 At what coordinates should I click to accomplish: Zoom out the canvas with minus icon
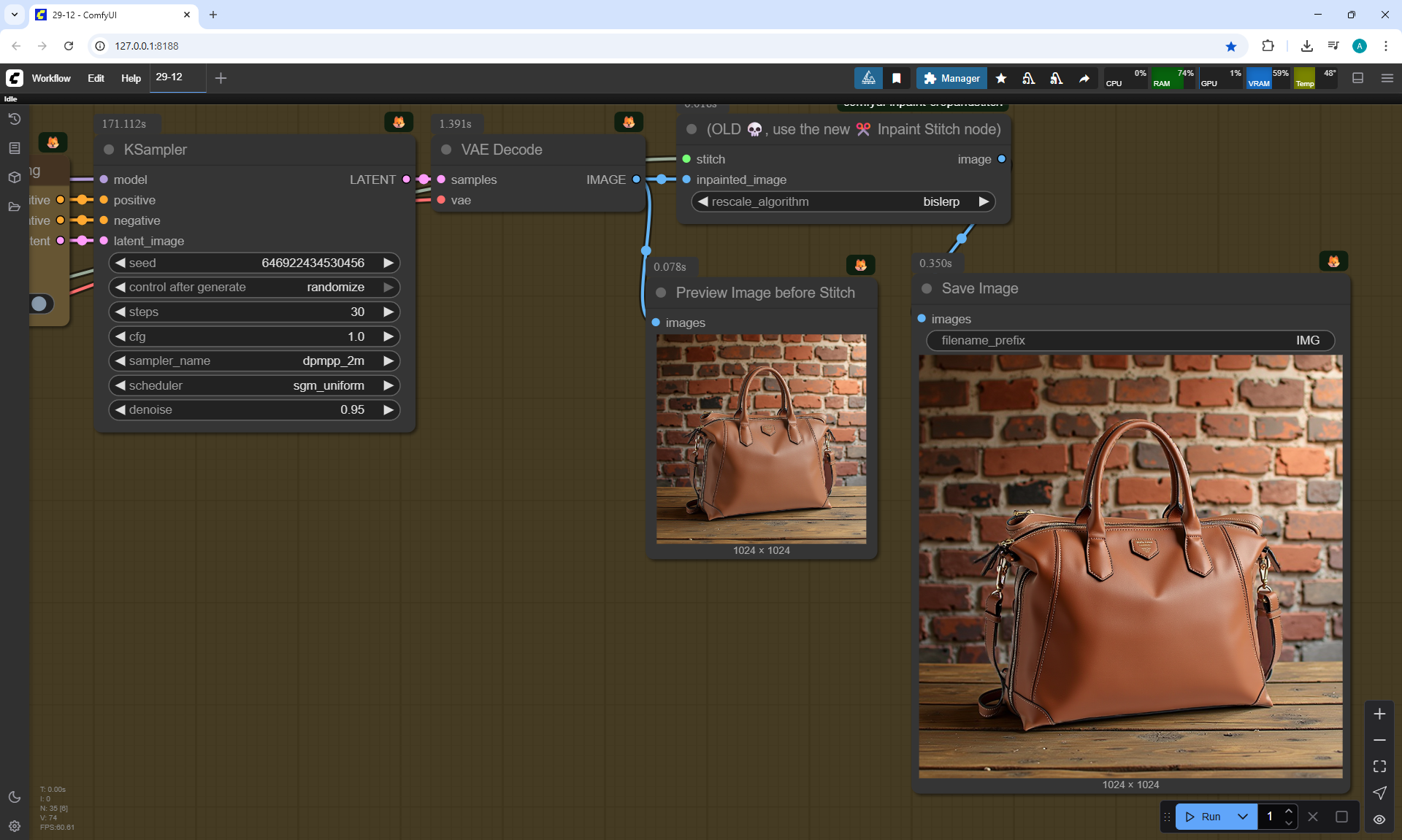1379,740
